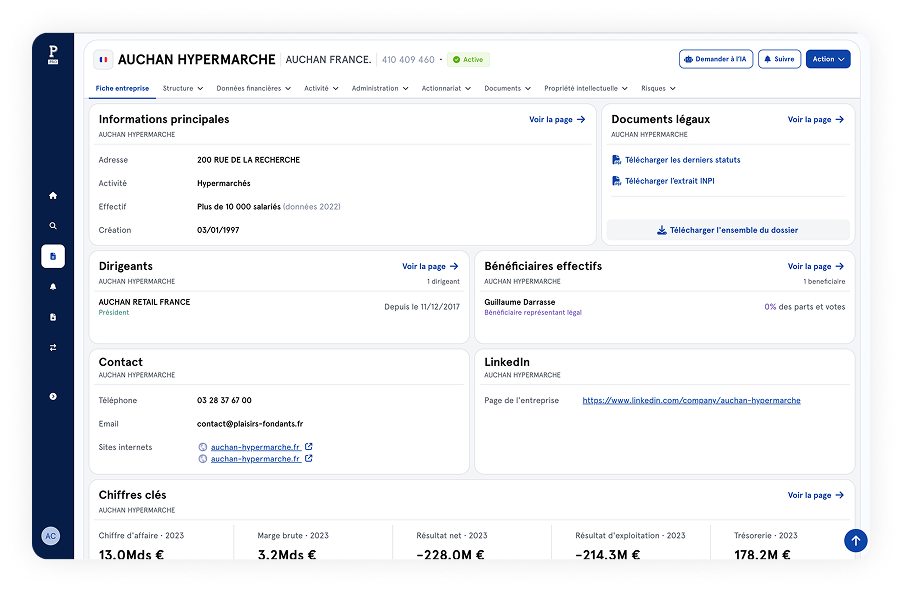Viewport: 902px width, 592px height.
Task: Open Voir la page for Bénéficiaires effectifs
Action: point(816,266)
